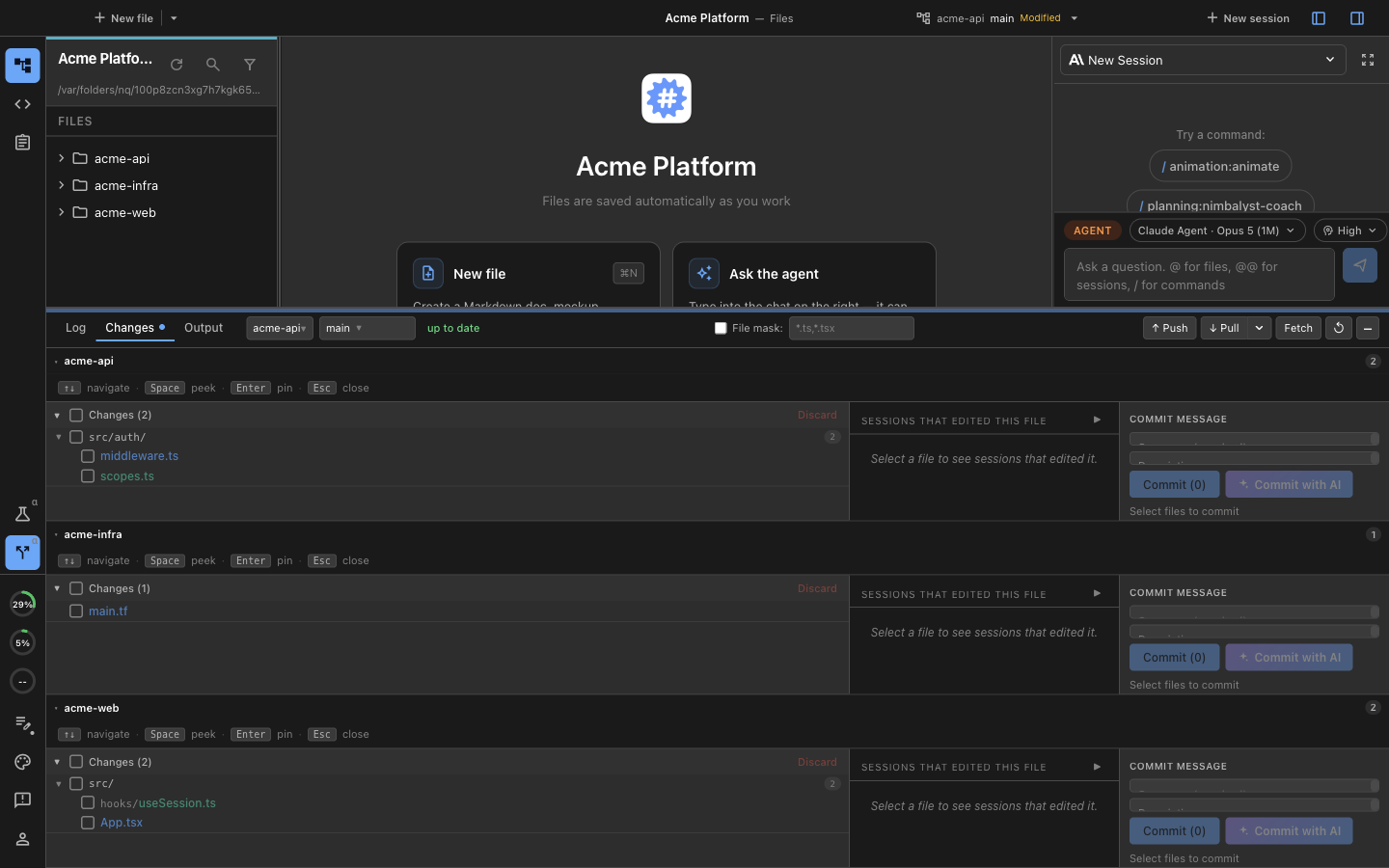Expand the acme-web folder chevron
Viewport: 1389px width, 868px height.
pyautogui.click(x=62, y=212)
